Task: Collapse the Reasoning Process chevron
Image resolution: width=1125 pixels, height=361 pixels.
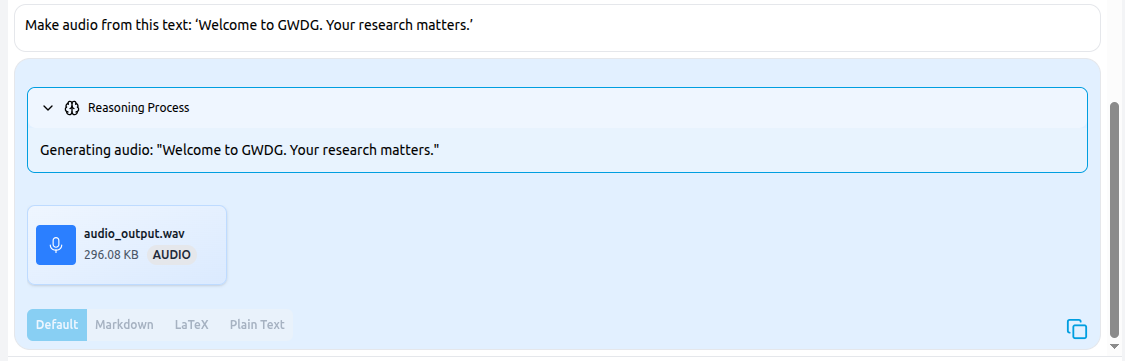Action: tap(48, 108)
